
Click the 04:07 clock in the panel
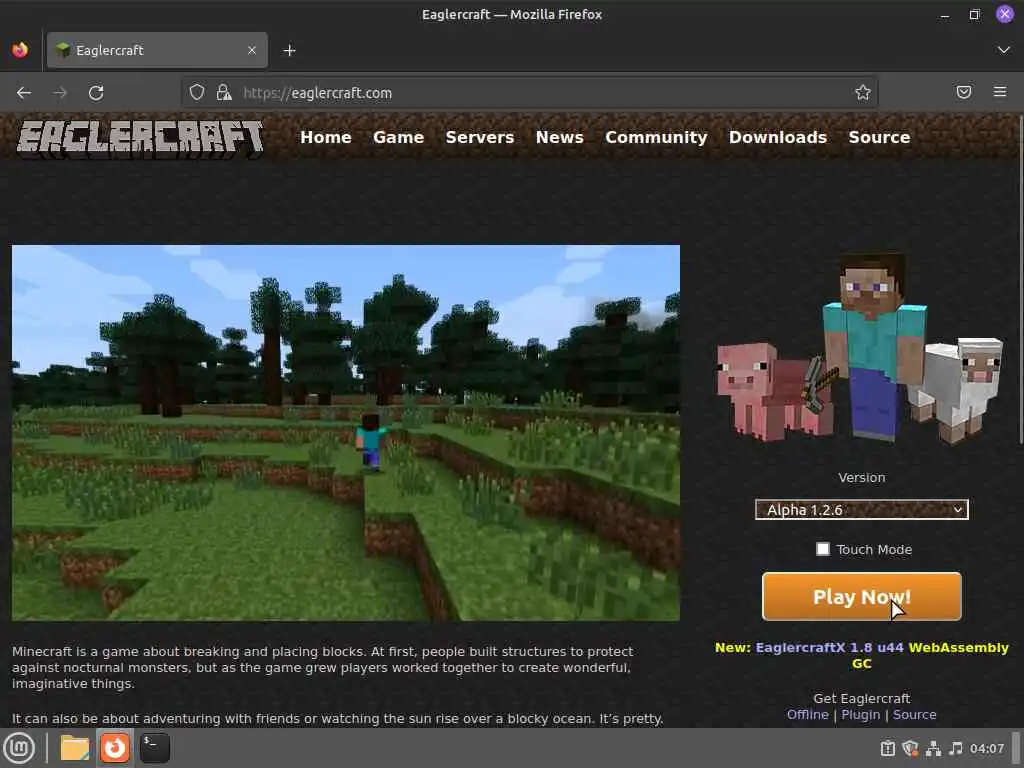click(x=986, y=748)
